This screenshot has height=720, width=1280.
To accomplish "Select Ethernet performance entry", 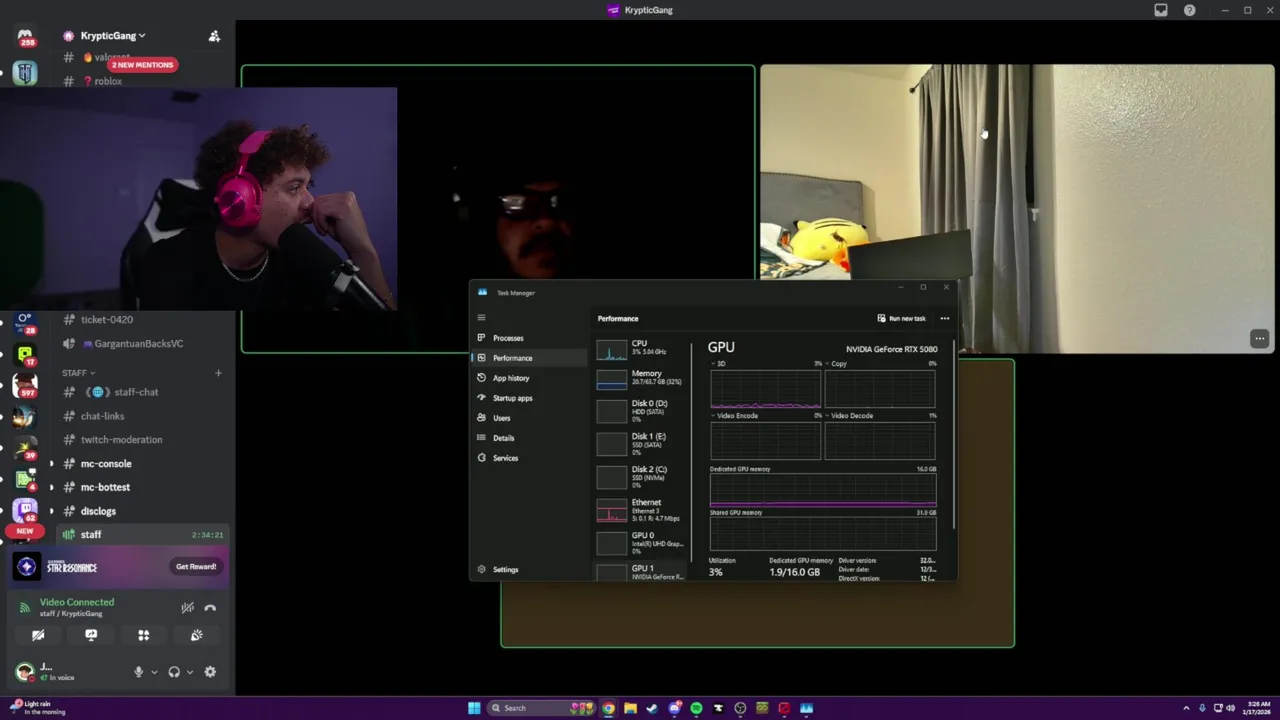I will (x=641, y=510).
